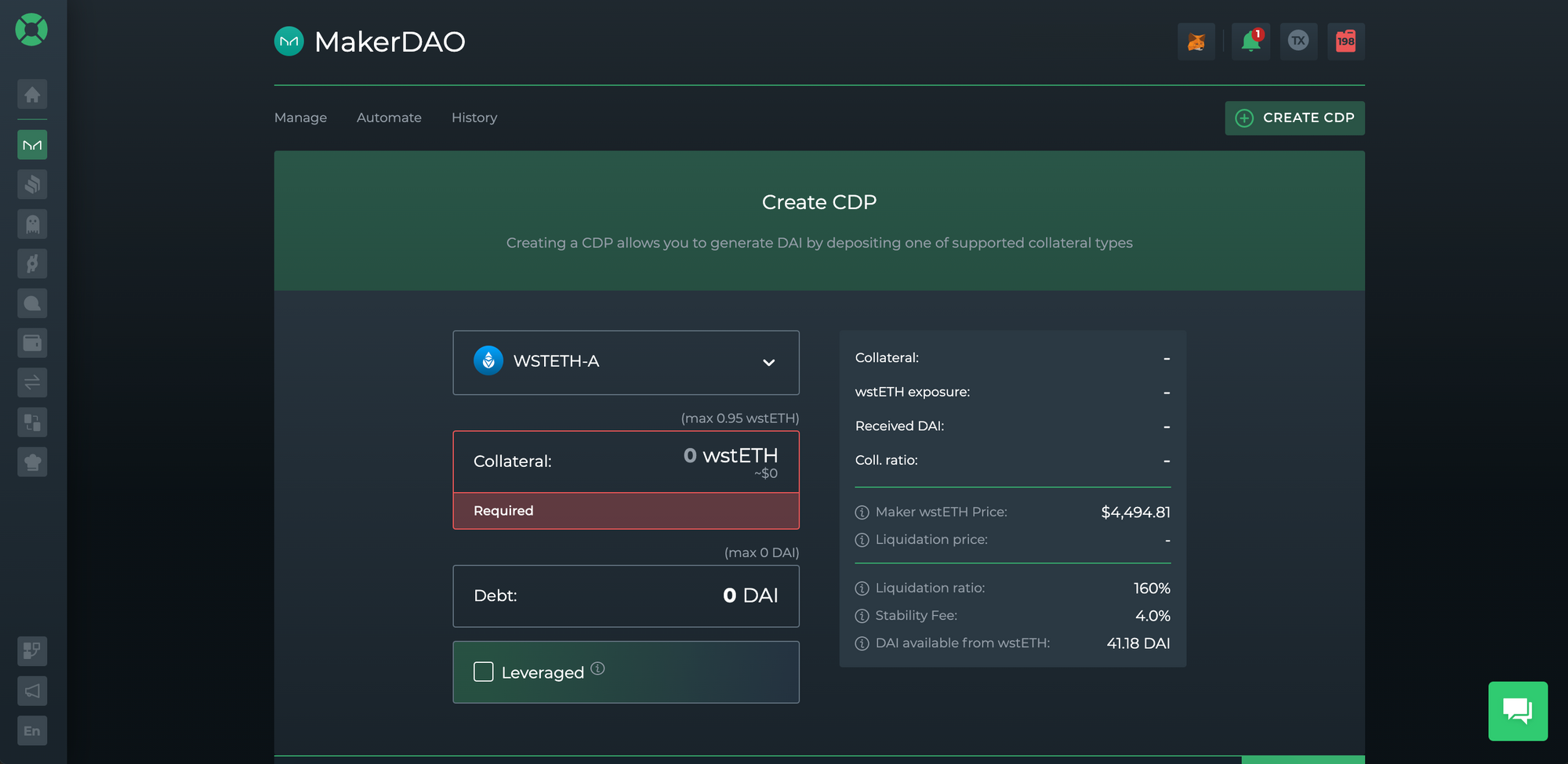This screenshot has height=764, width=1568.
Task: Switch to the Manage tab
Action: point(301,118)
